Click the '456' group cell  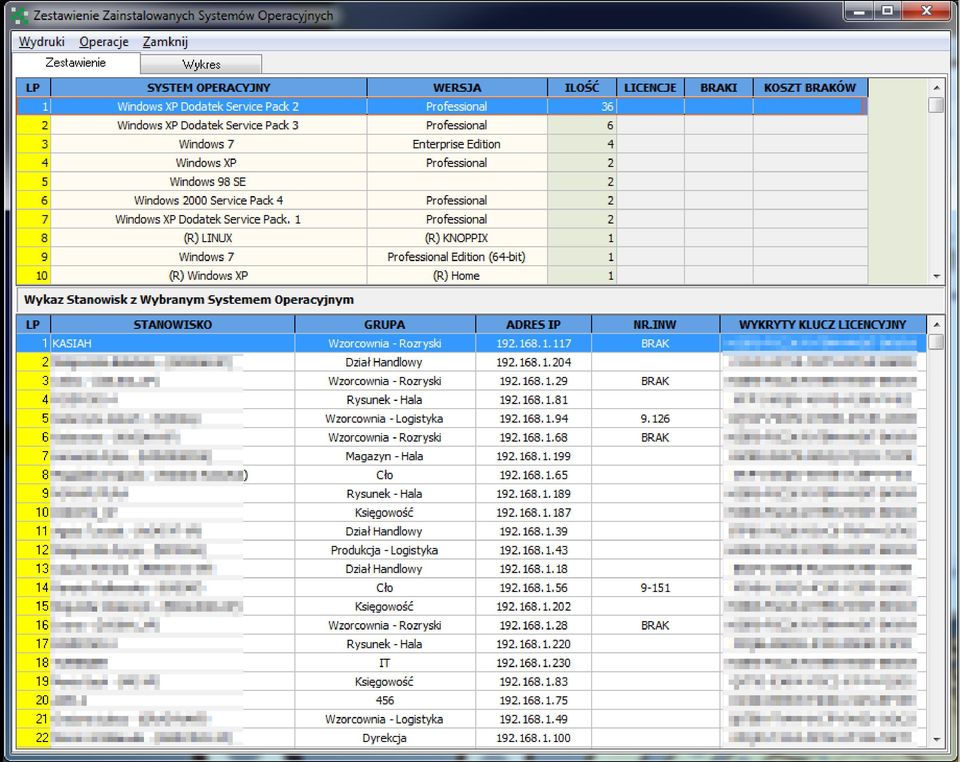[384, 700]
